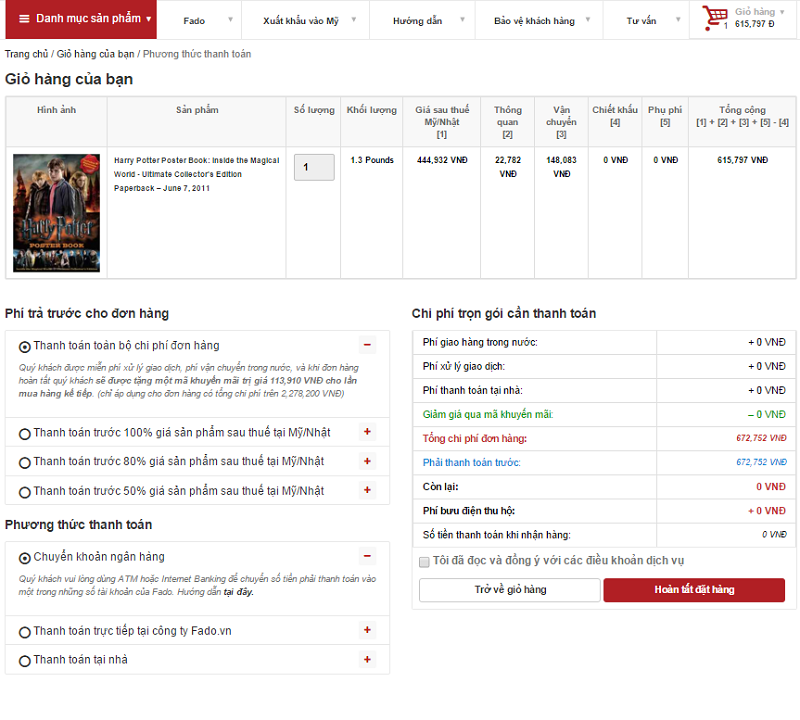Click 'Số tiền thanh toán khi nhận hàng:' label
This screenshot has width=800, height=720.
(x=496, y=535)
